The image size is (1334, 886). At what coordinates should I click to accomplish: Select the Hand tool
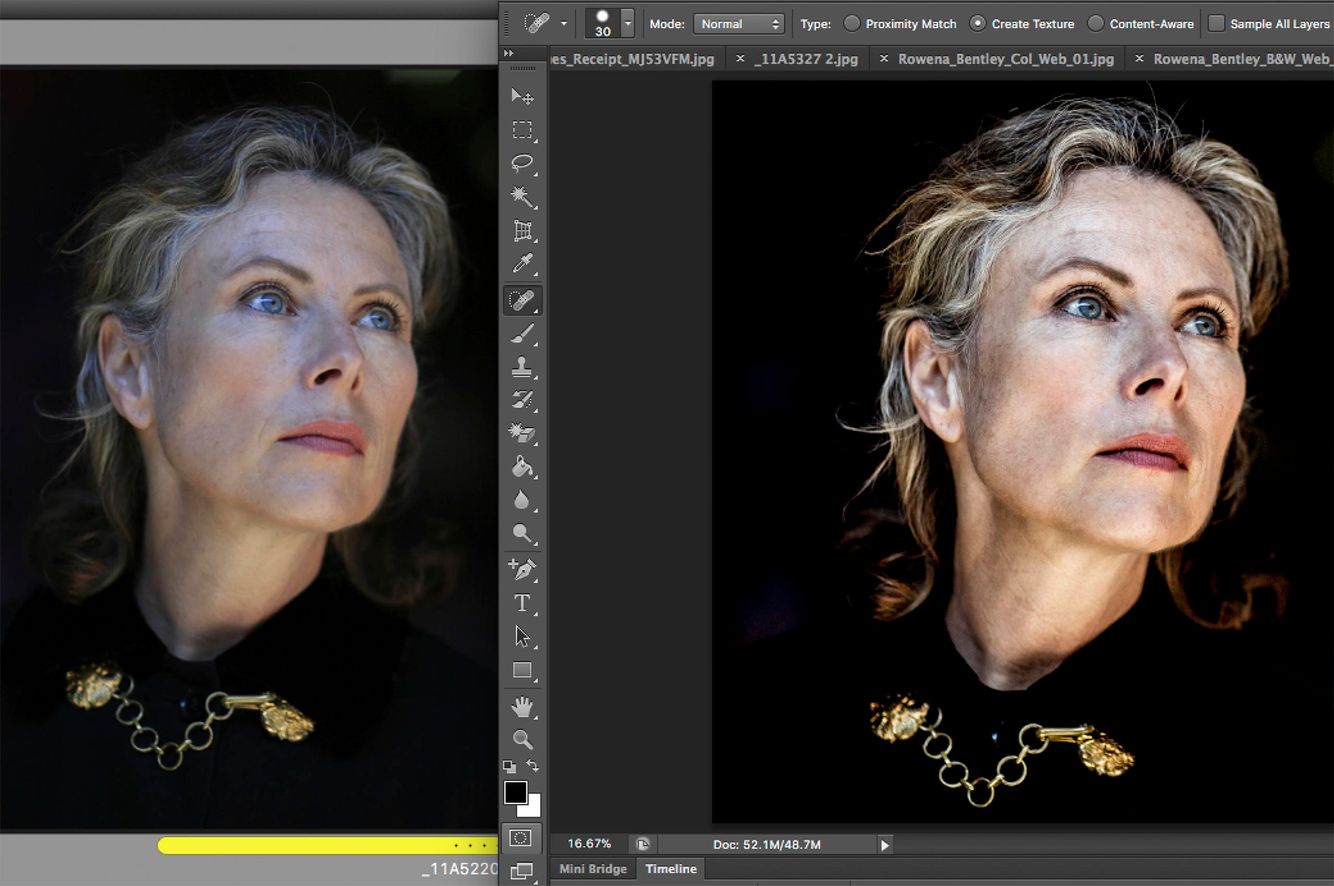522,707
